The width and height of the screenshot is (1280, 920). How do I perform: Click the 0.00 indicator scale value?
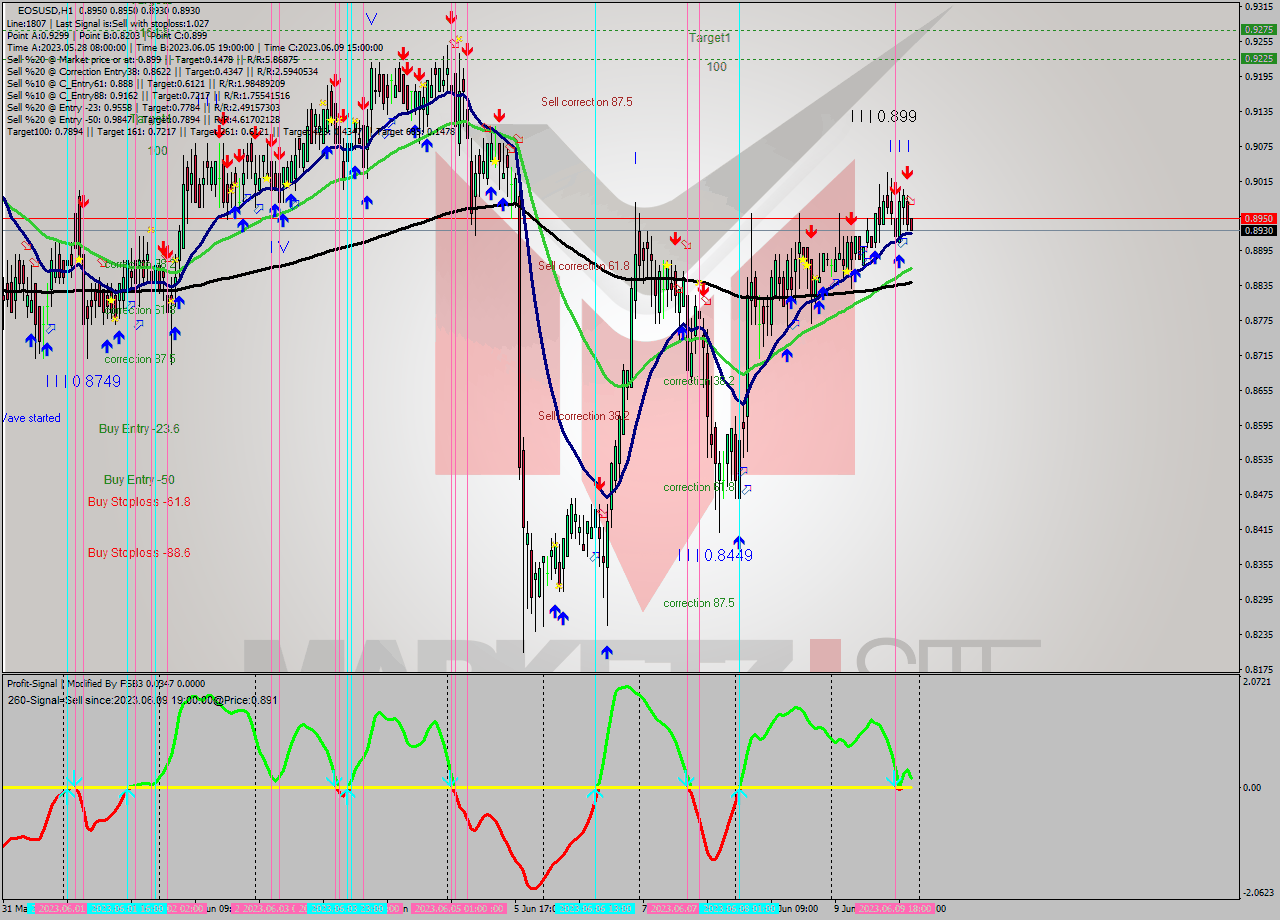click(1252, 787)
